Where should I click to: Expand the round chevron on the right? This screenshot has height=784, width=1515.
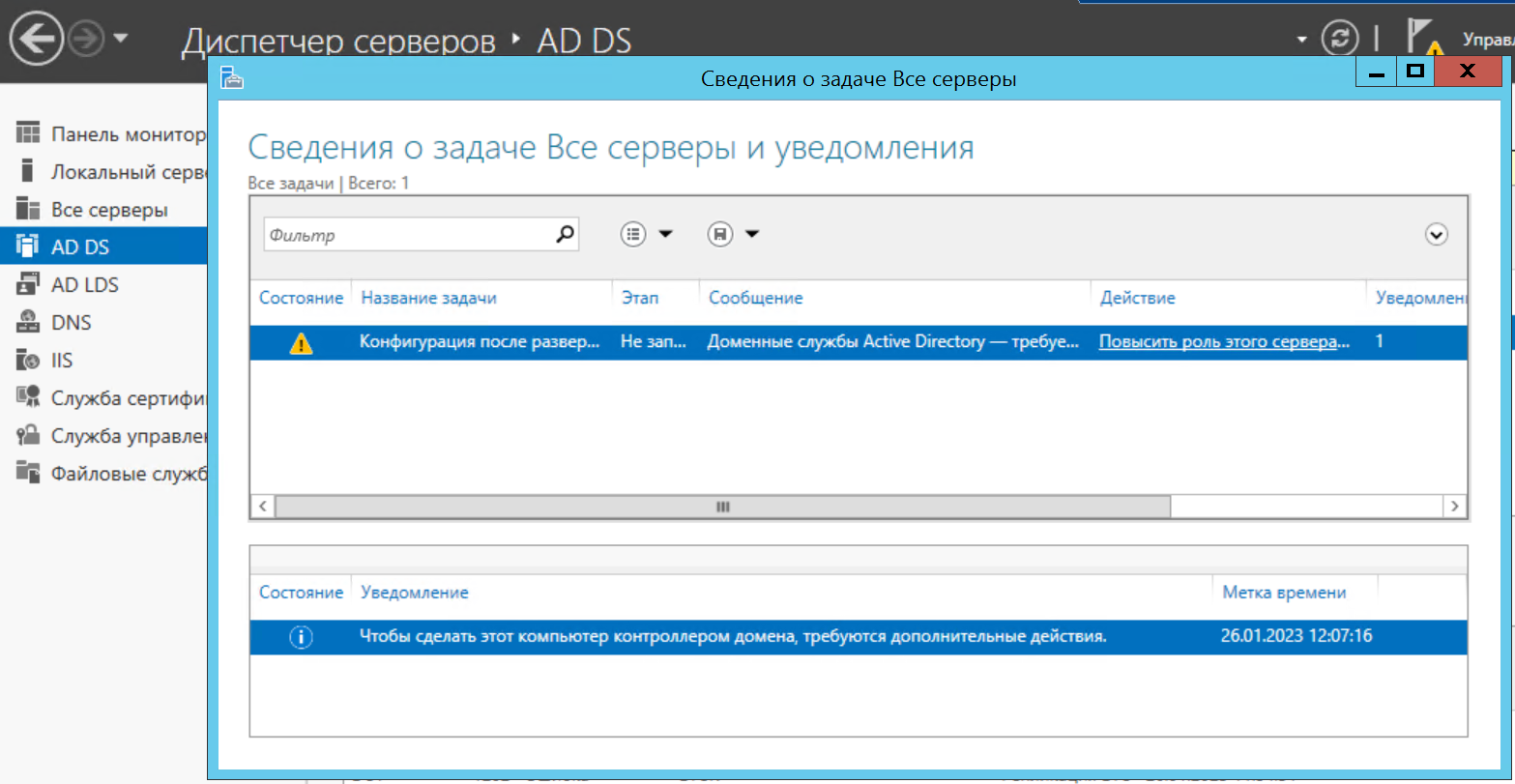click(x=1436, y=234)
